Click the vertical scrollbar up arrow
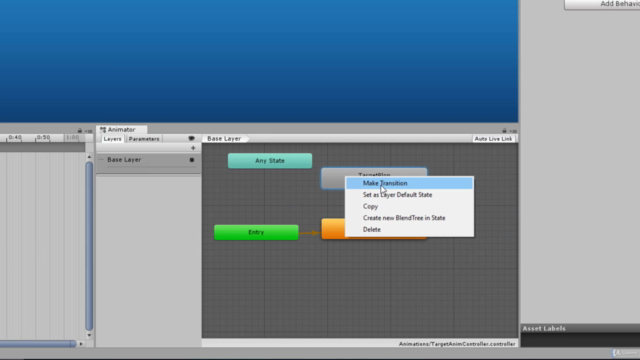 [x=89, y=157]
